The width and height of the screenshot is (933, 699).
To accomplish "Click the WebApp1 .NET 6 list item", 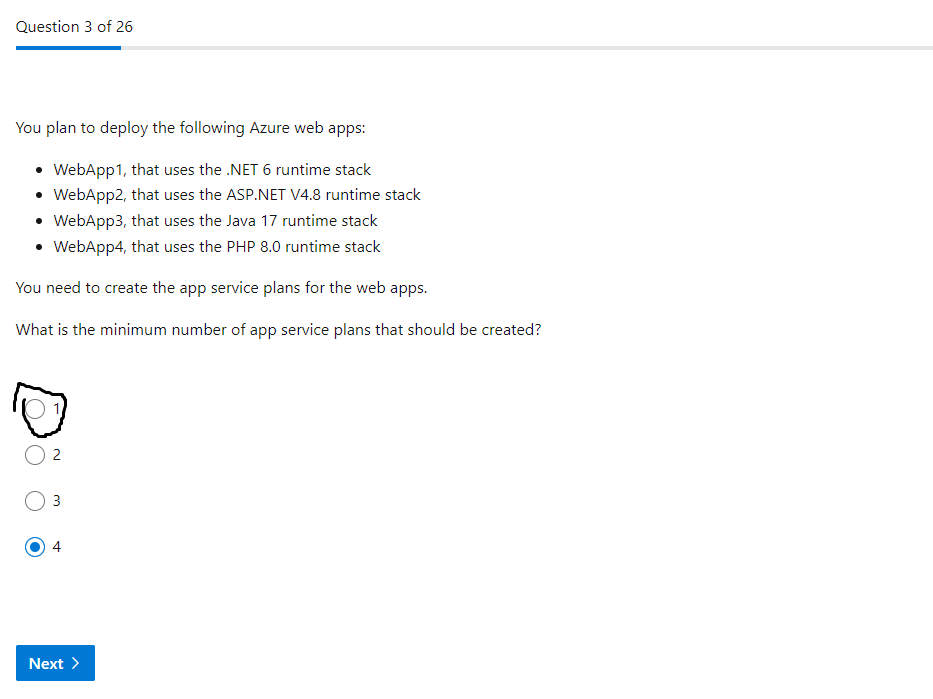I will pyautogui.click(x=212, y=170).
